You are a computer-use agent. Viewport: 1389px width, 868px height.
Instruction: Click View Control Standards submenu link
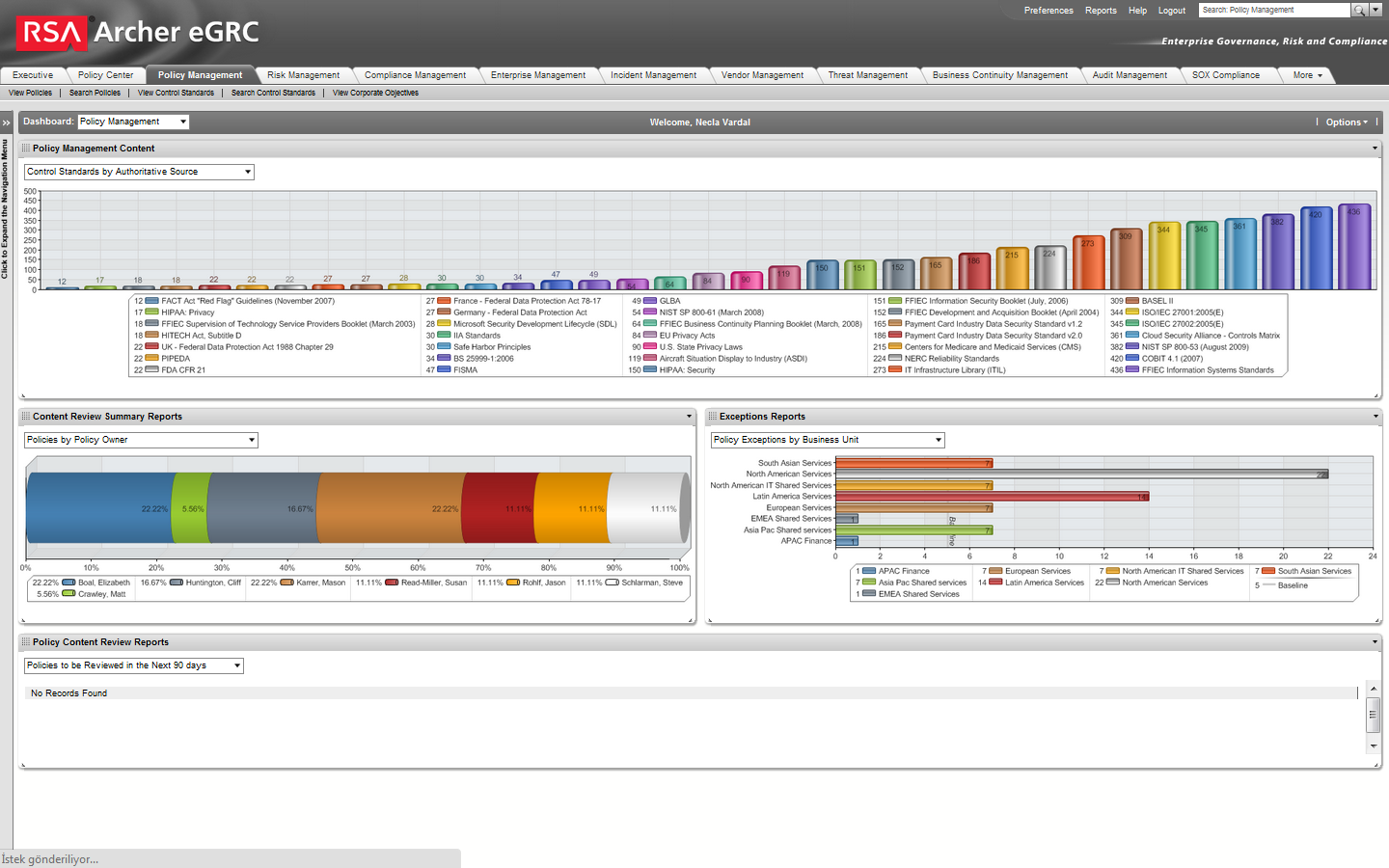coord(176,94)
